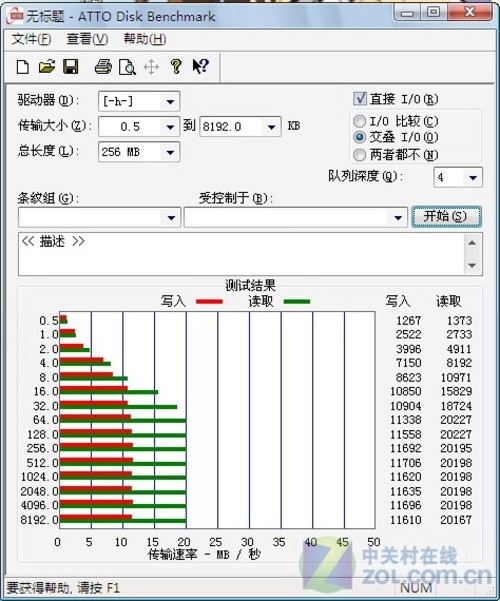Click write value 7150
The width and height of the screenshot is (500, 601).
tap(408, 363)
